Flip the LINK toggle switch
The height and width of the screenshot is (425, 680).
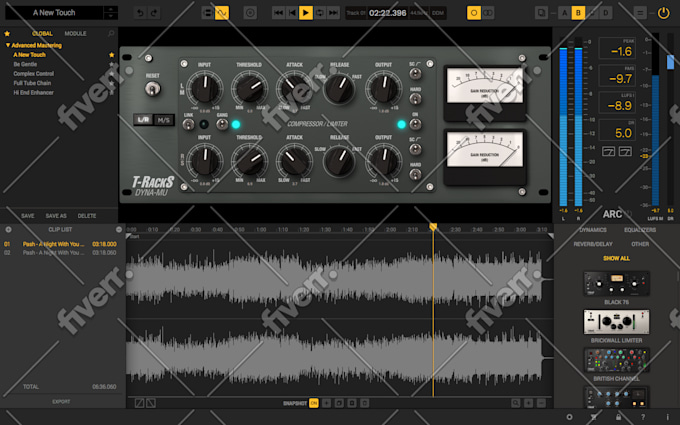click(x=188, y=125)
